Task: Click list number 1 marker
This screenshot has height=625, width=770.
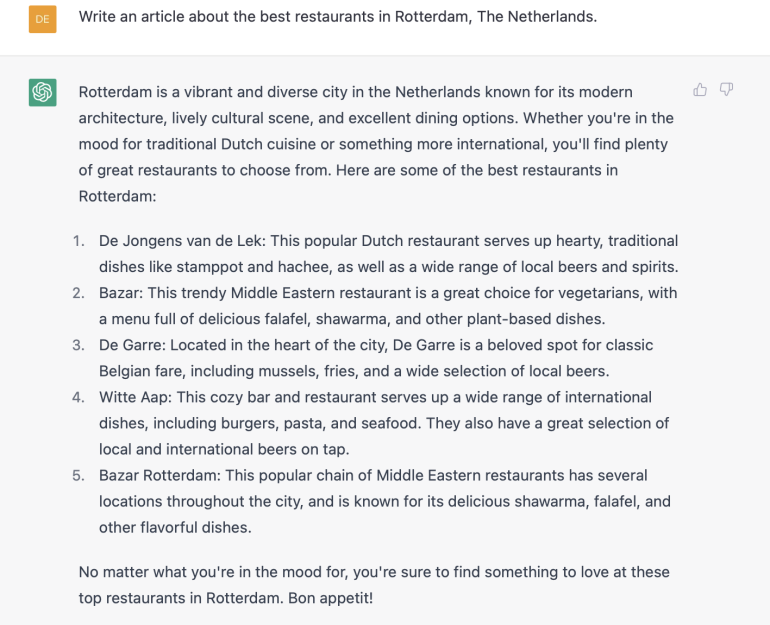Action: (79, 241)
